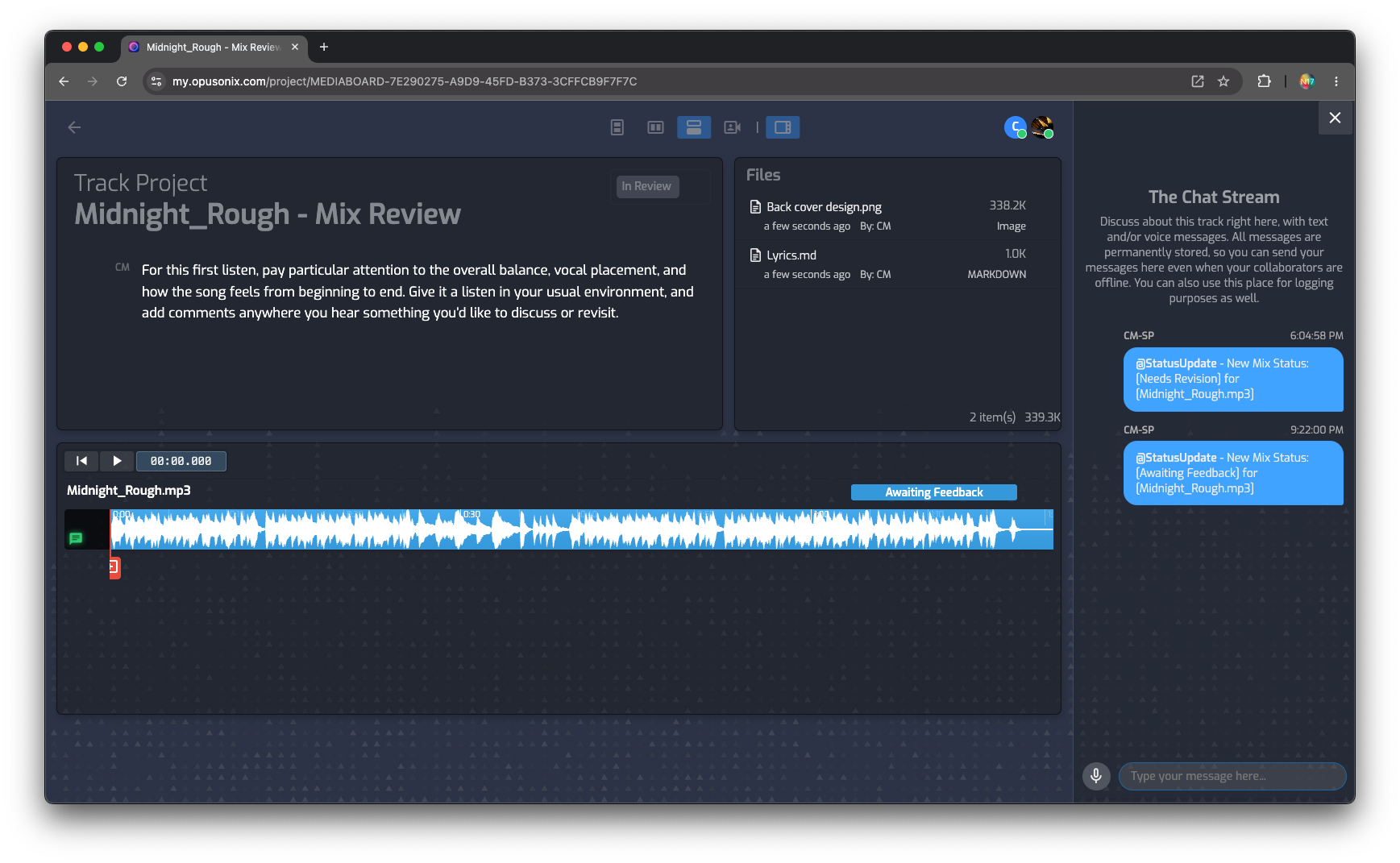The image size is (1400, 863).
Task: Open the video call layout icon
Action: tap(732, 127)
